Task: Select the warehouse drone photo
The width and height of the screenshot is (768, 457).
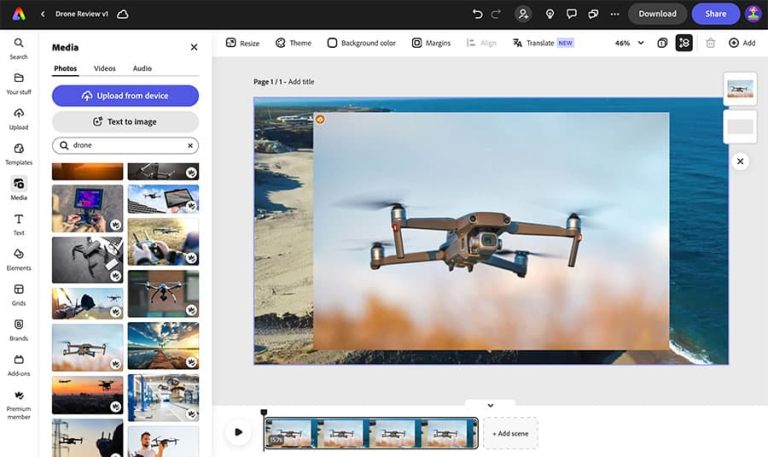Action: [x=164, y=398]
